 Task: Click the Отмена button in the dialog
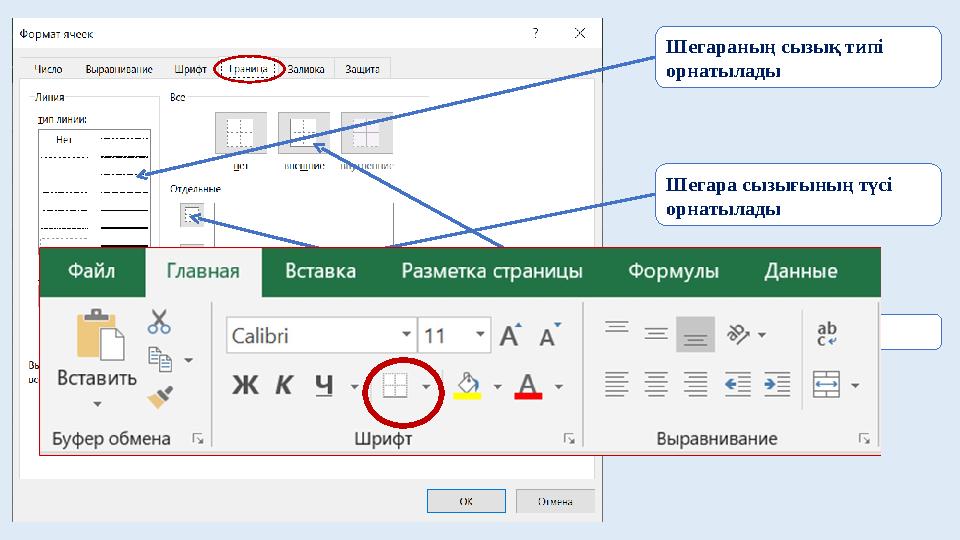coord(555,501)
